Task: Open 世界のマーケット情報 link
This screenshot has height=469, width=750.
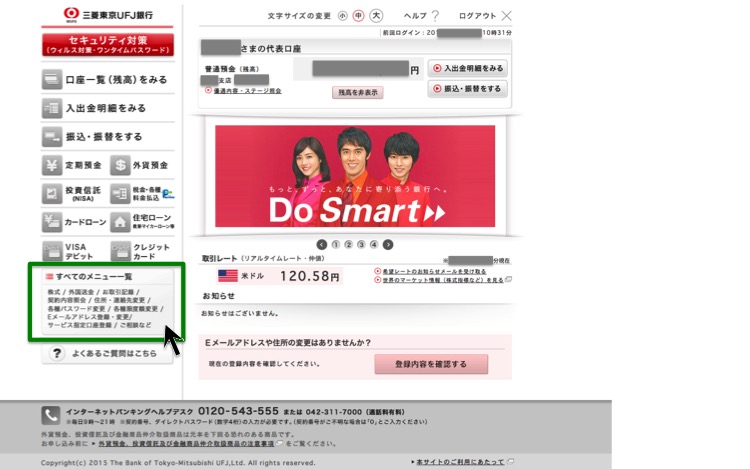Action: coord(443,280)
